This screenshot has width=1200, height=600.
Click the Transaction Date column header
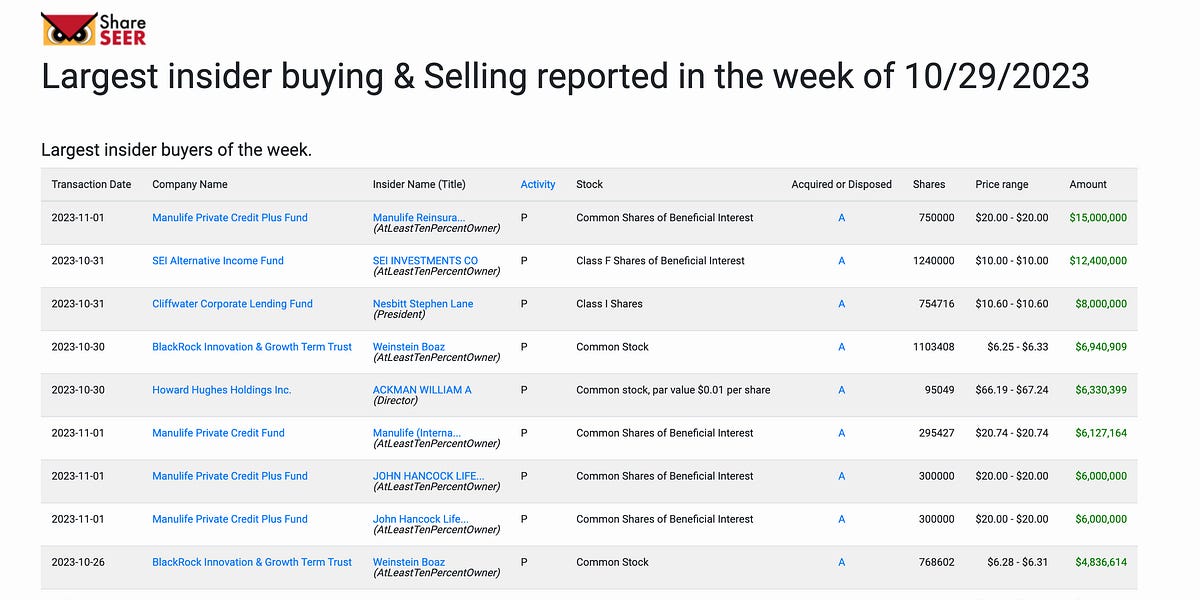91,184
